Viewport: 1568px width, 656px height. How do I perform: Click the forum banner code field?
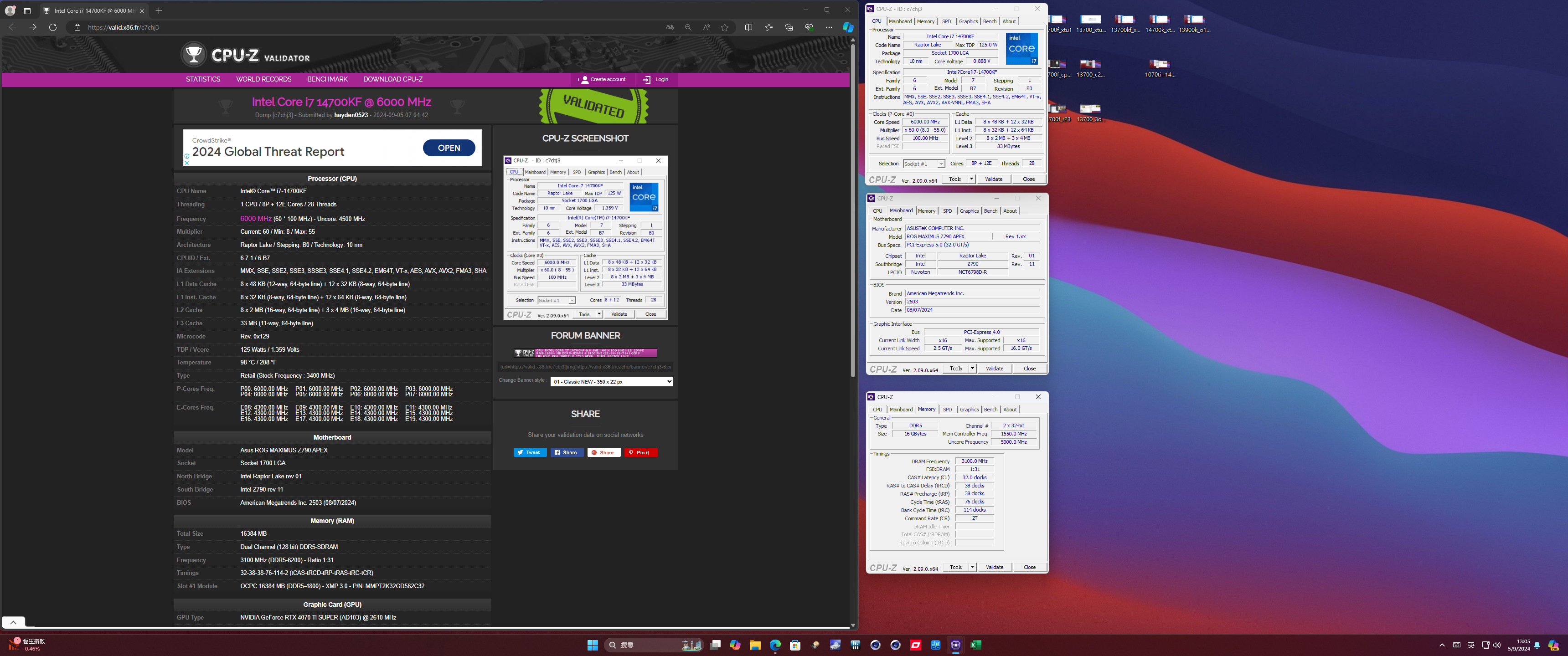pos(586,367)
